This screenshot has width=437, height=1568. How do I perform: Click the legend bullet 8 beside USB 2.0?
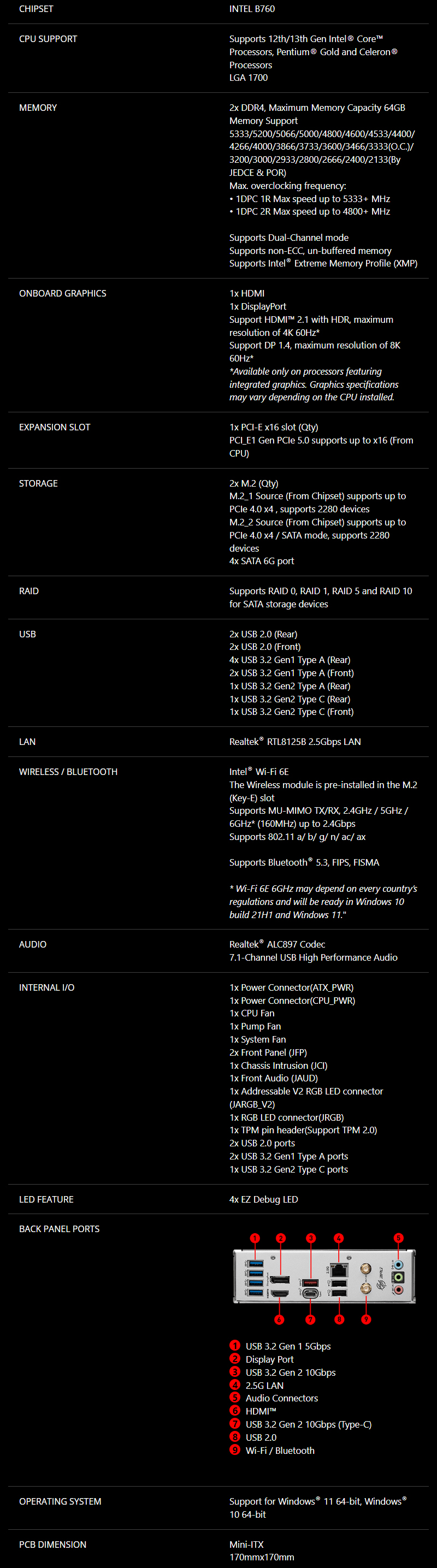235,1437
